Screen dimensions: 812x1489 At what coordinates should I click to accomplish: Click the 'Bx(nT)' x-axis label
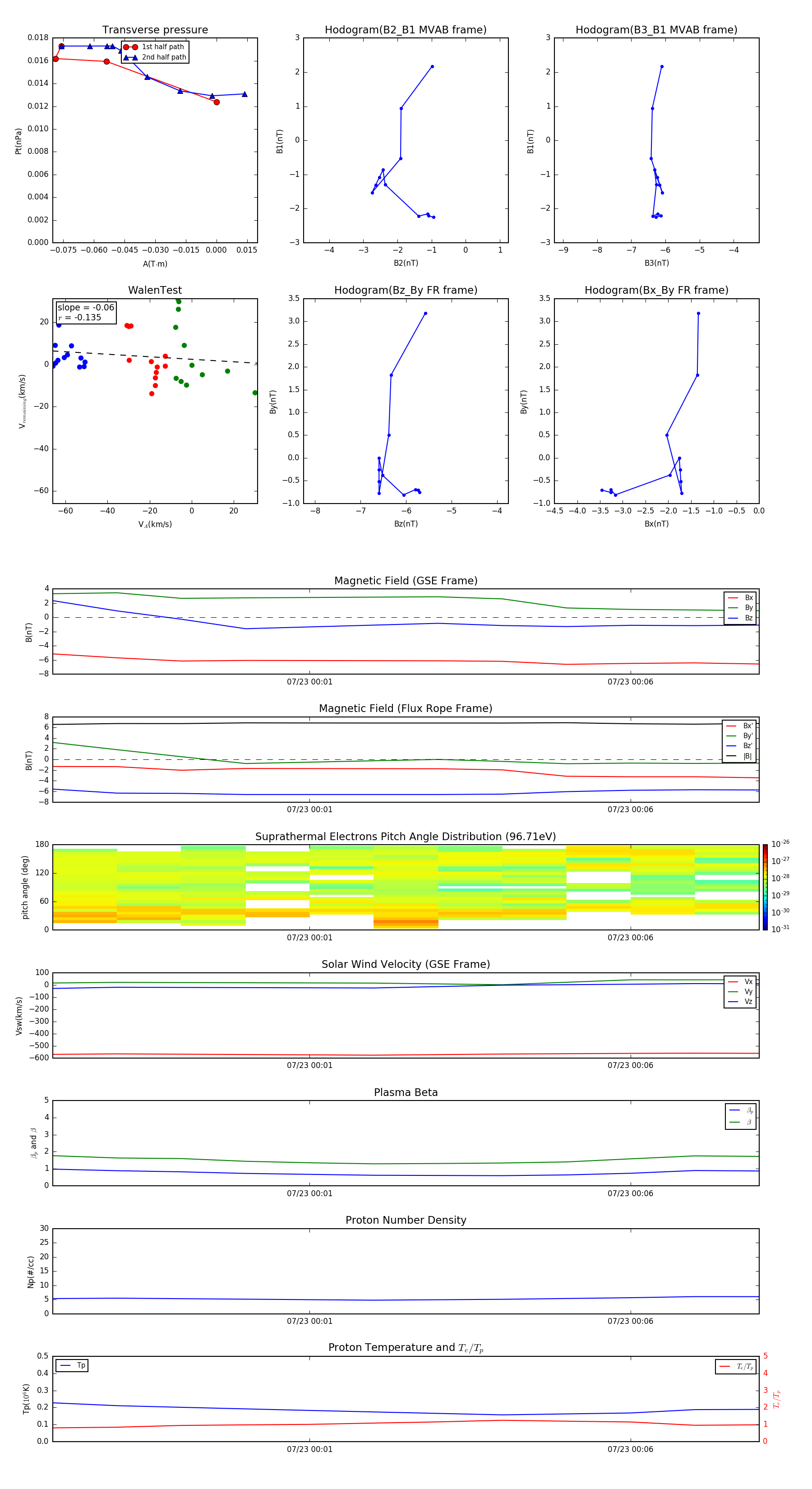click(656, 524)
